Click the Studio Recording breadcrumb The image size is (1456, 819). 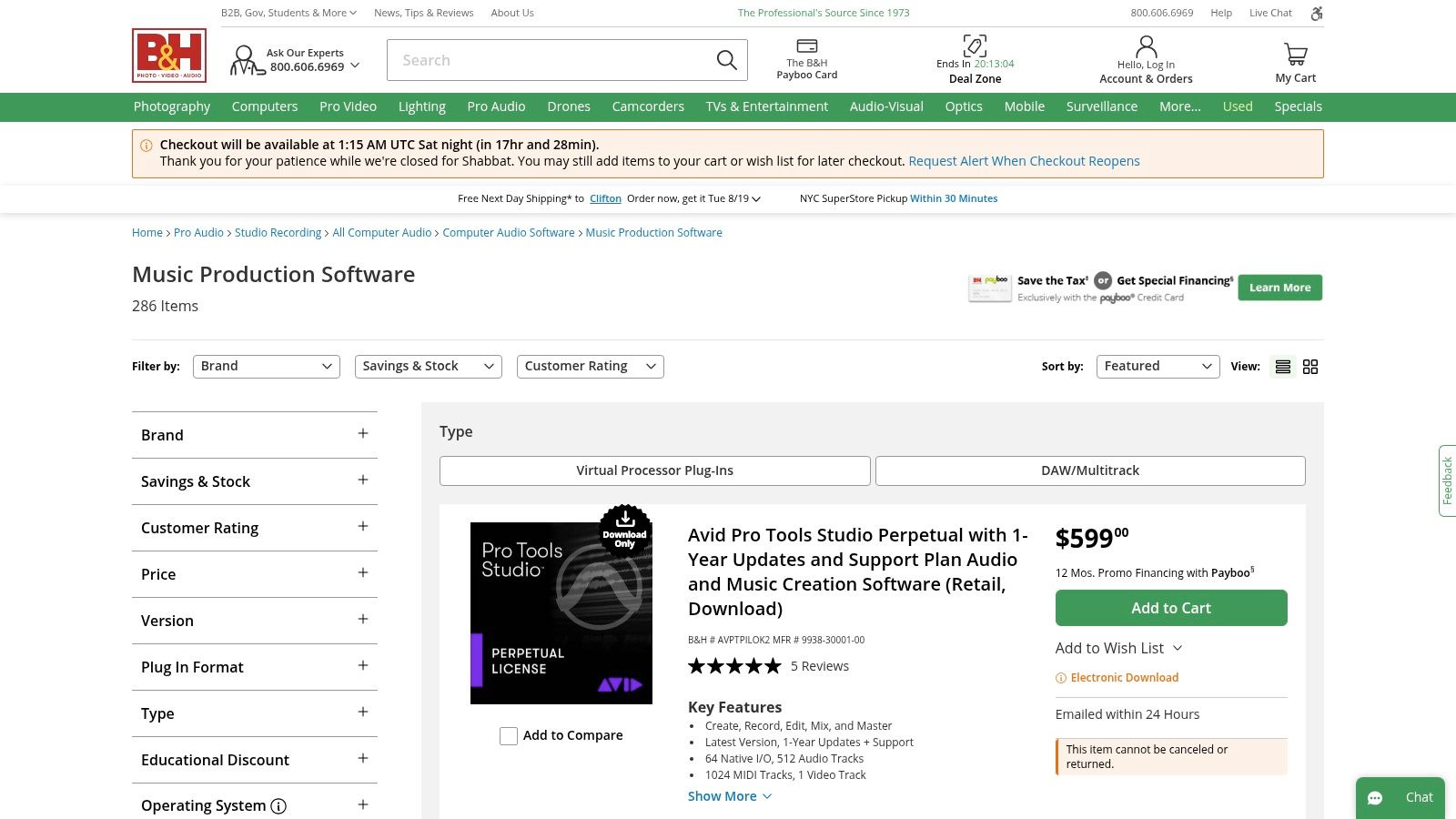point(278,233)
